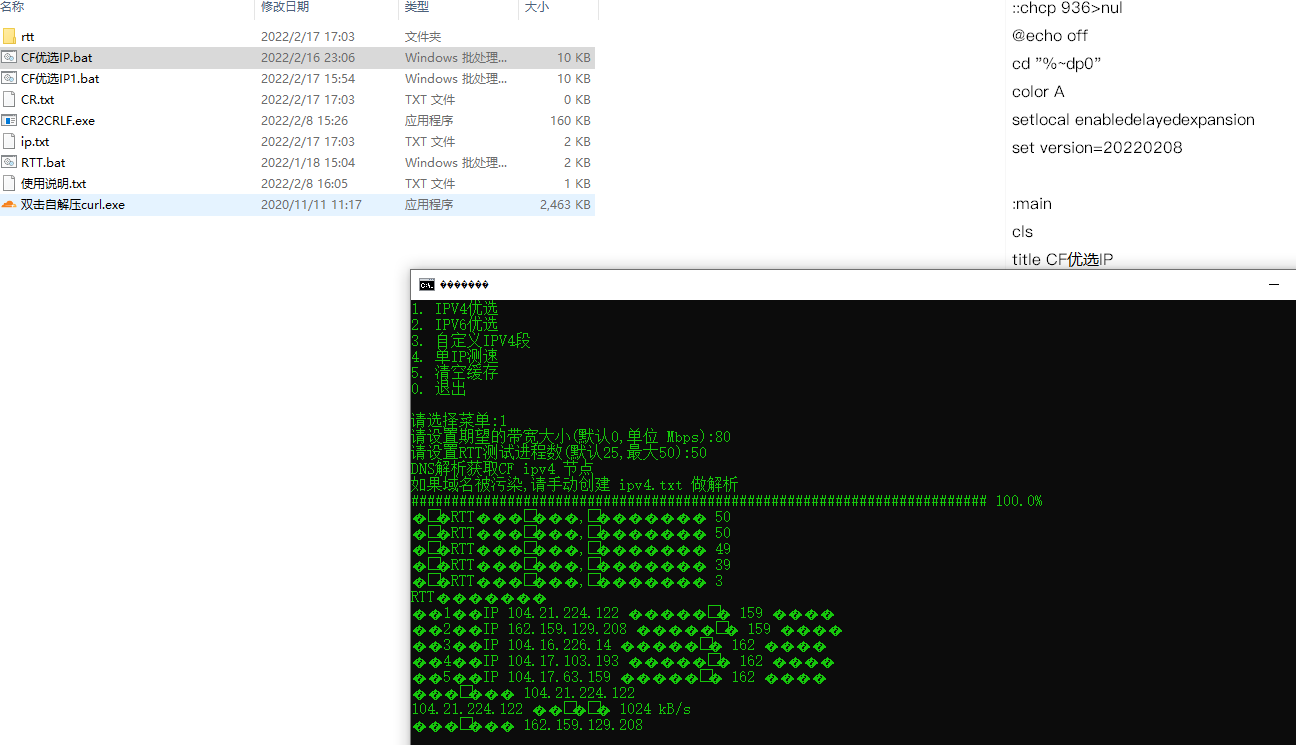Select the CR2CRLF.exe application icon
Screen dimensions: 1296x745
pos(10,120)
